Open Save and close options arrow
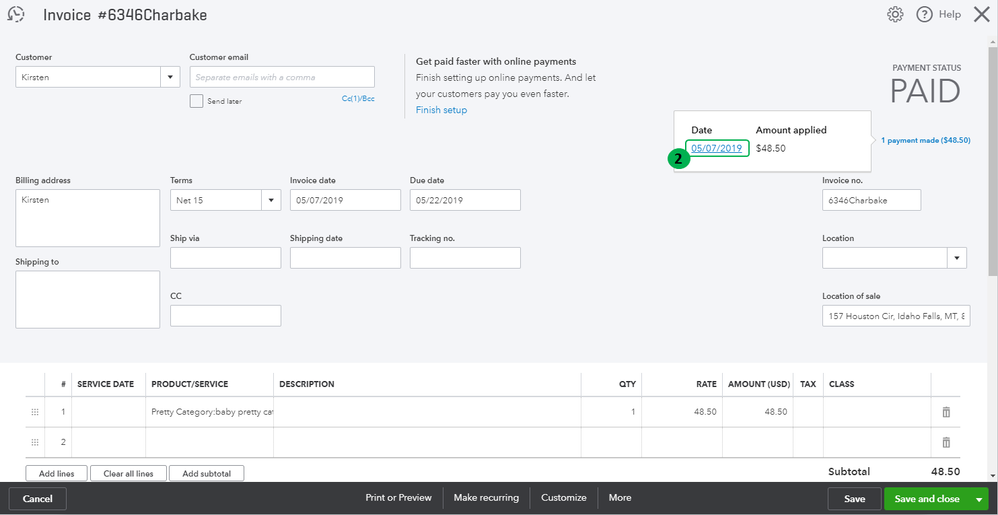 coord(979,499)
